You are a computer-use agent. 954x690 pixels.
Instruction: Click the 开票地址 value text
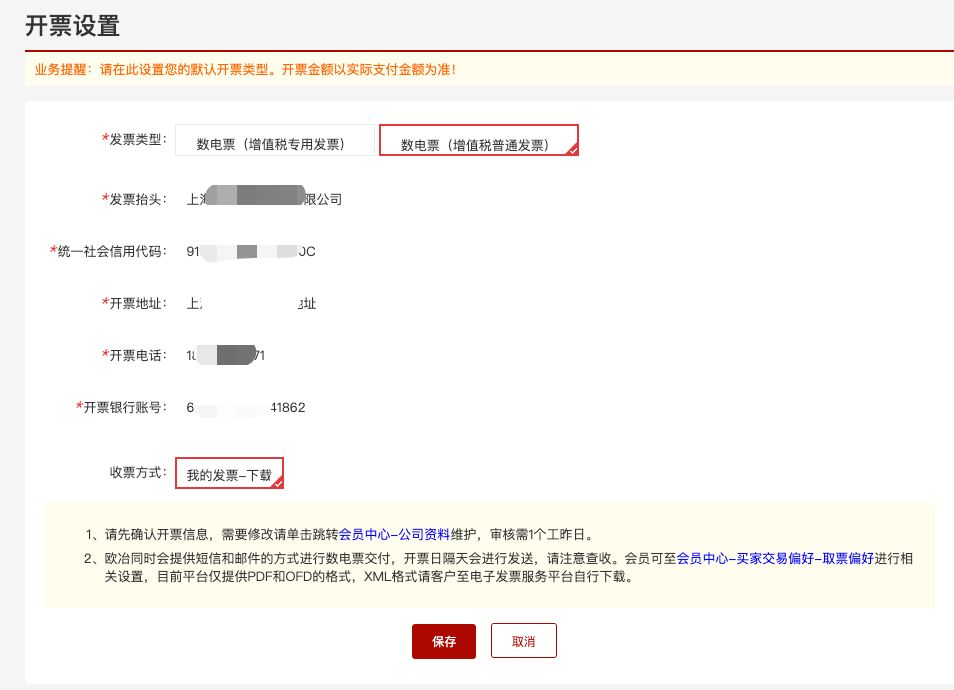[x=252, y=303]
